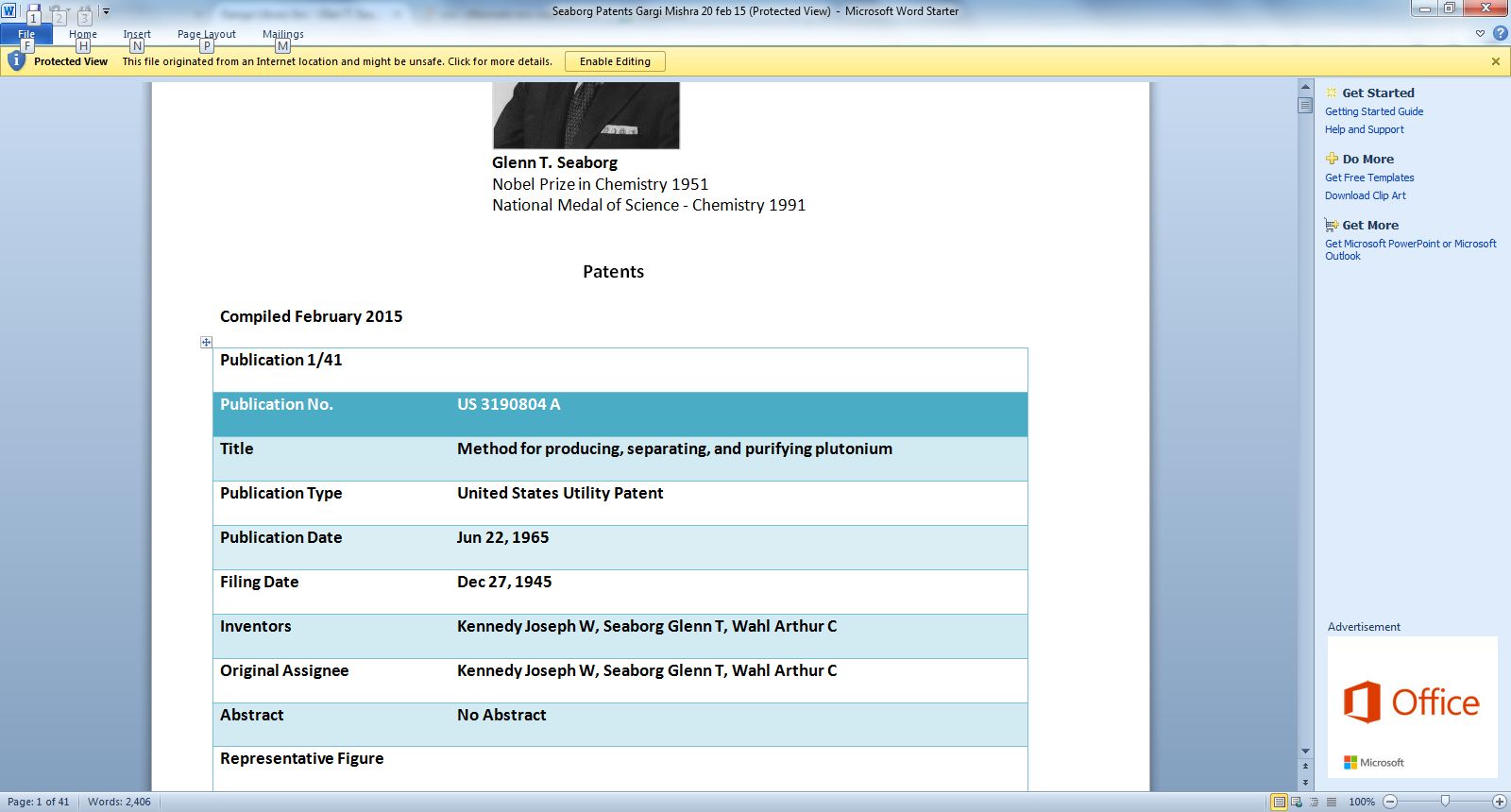The height and width of the screenshot is (812, 1511).
Task: Switch to the Home ribbon tab
Action: (83, 34)
